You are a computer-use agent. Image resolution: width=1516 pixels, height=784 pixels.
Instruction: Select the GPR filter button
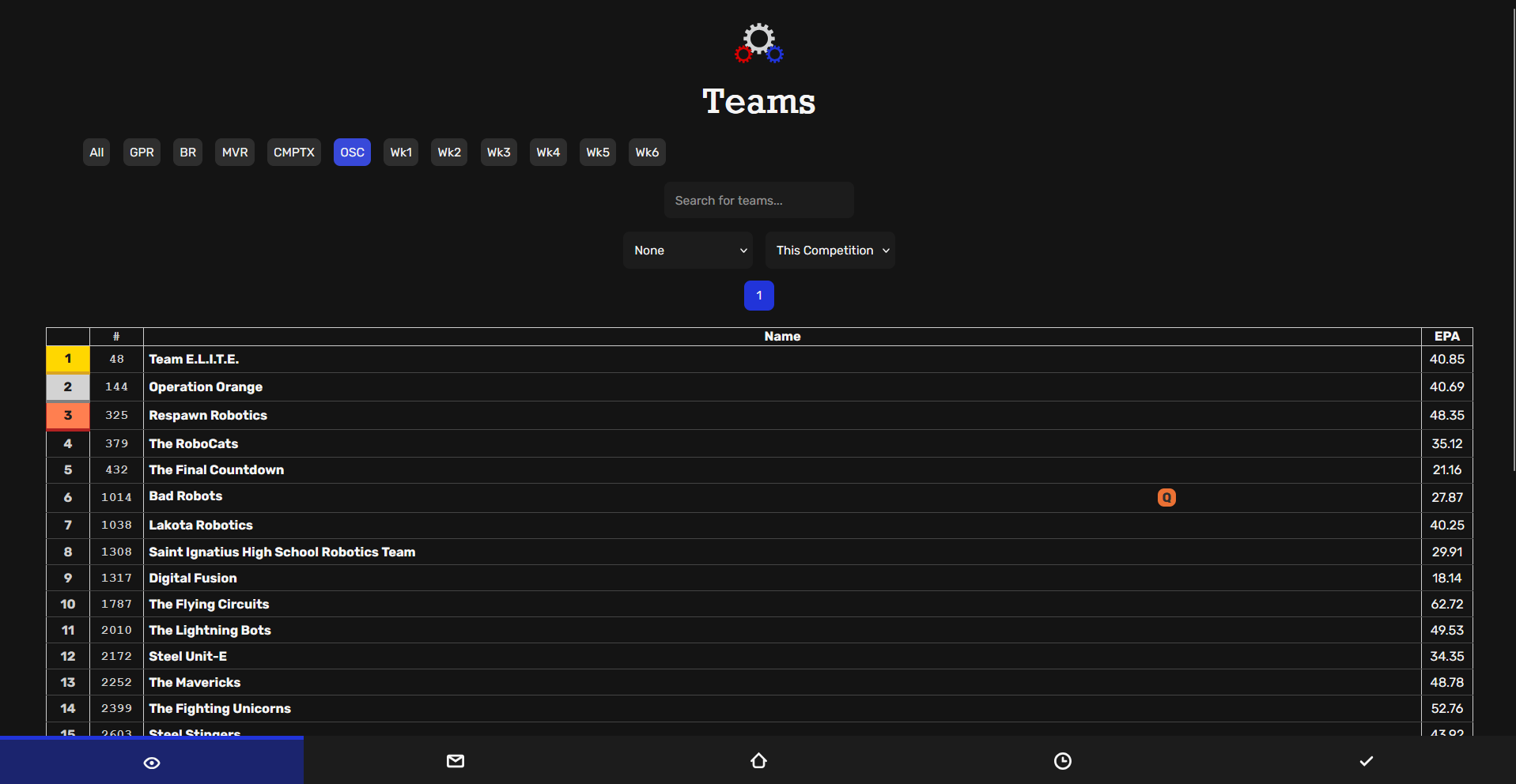click(142, 153)
